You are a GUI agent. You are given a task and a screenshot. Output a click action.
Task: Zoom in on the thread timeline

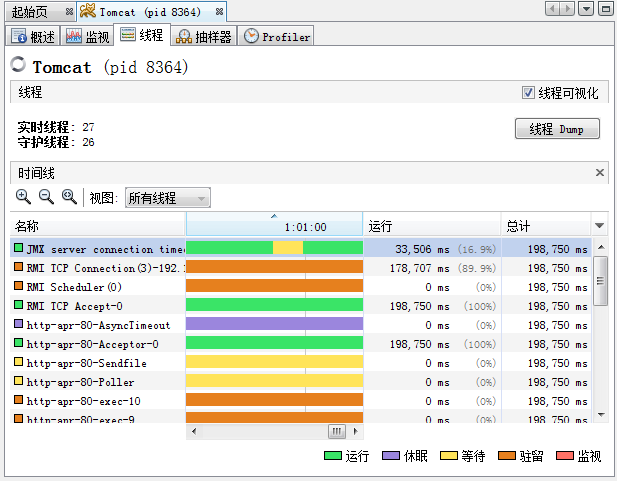[x=24, y=197]
